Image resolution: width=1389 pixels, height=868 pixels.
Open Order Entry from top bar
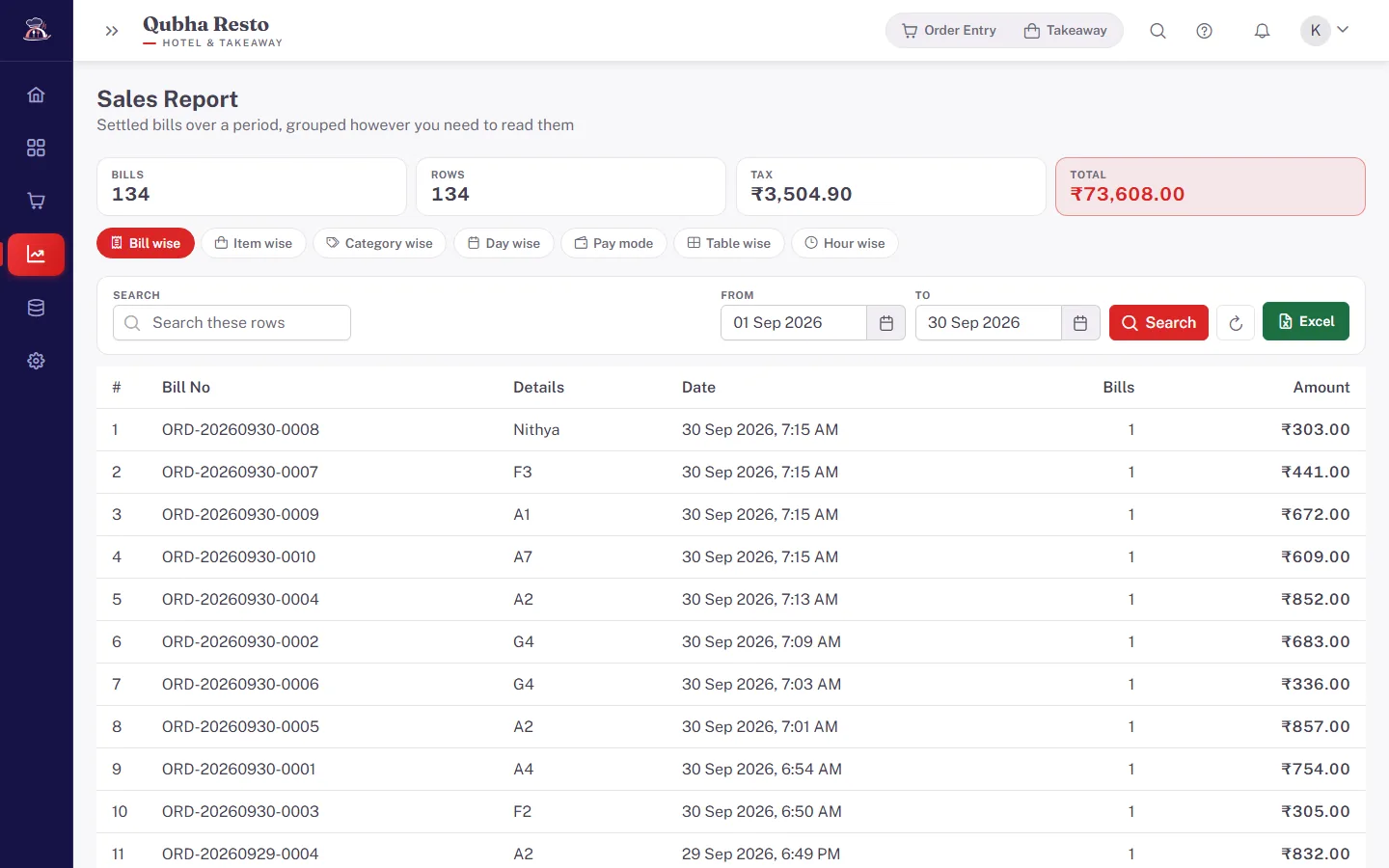pyautogui.click(x=949, y=31)
